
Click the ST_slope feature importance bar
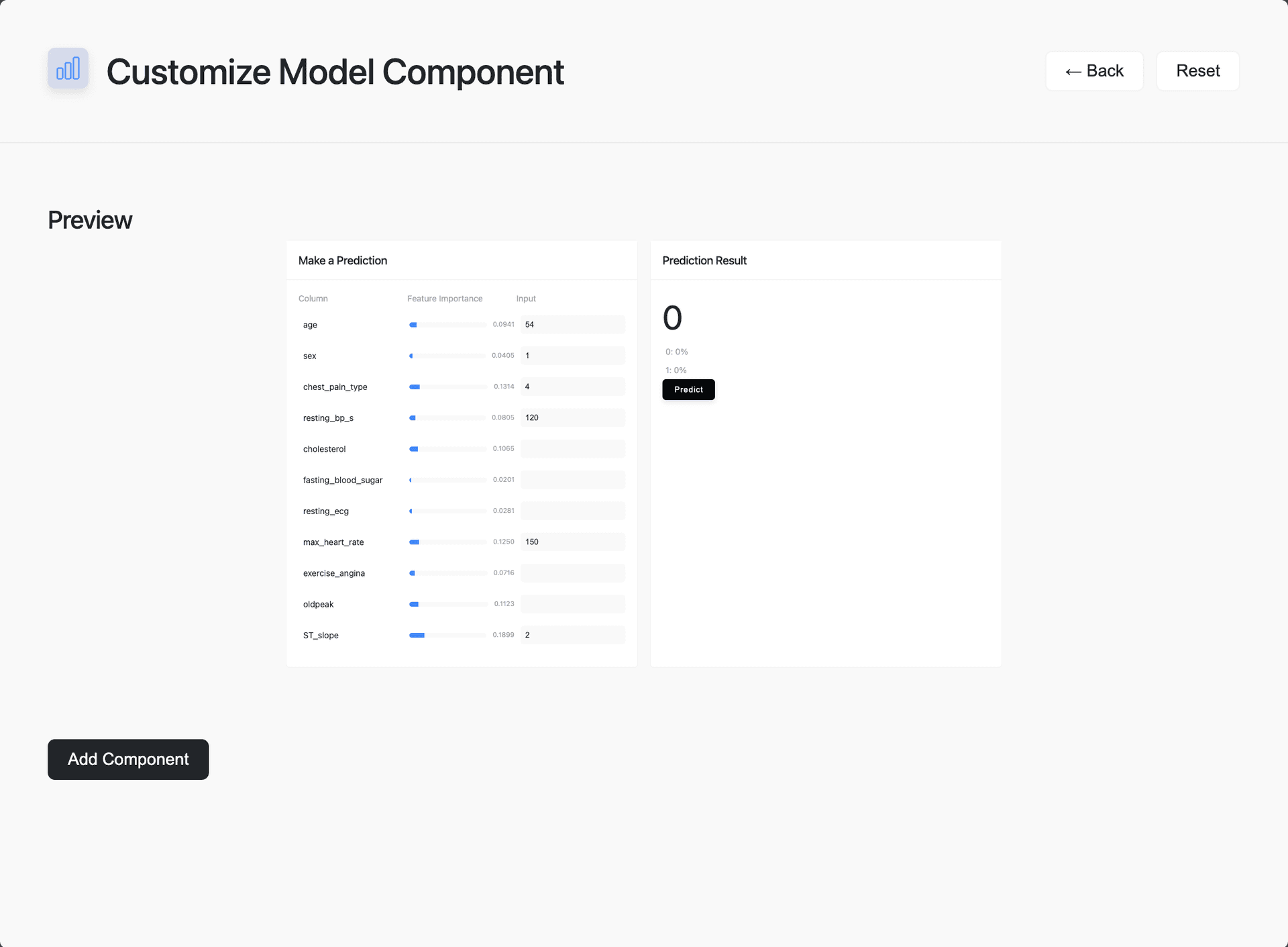[448, 635]
